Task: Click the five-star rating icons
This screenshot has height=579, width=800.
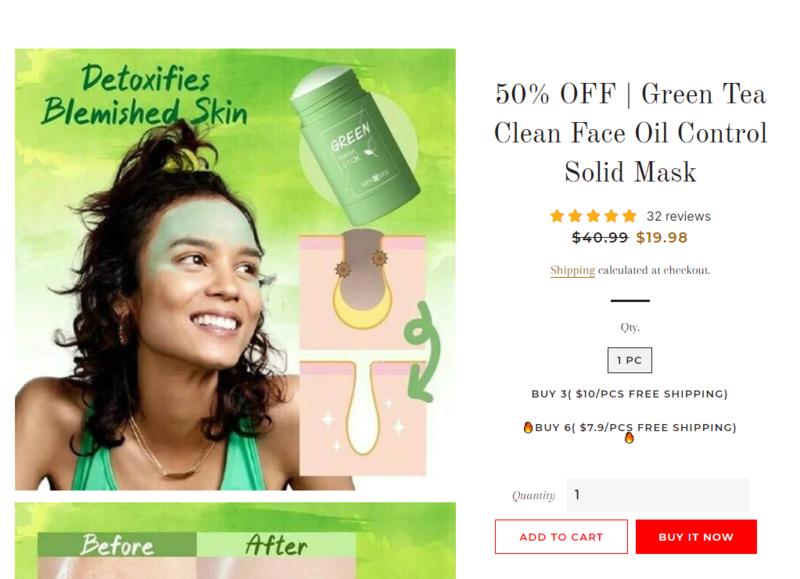Action: [593, 216]
